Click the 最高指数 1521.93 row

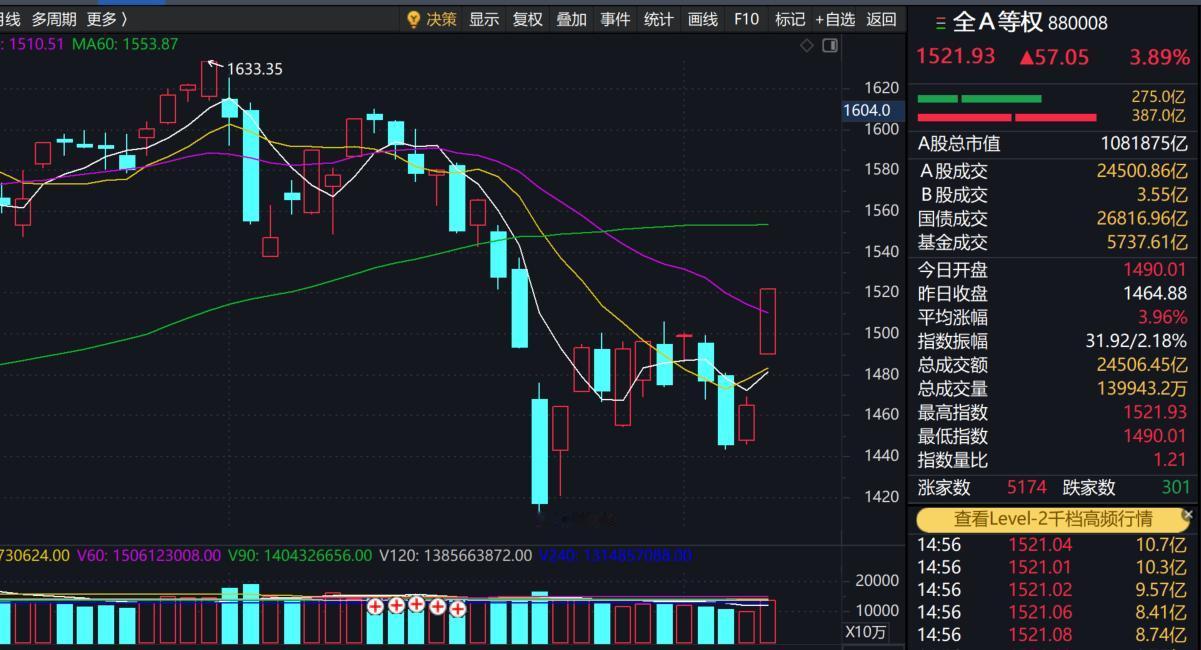point(1052,412)
